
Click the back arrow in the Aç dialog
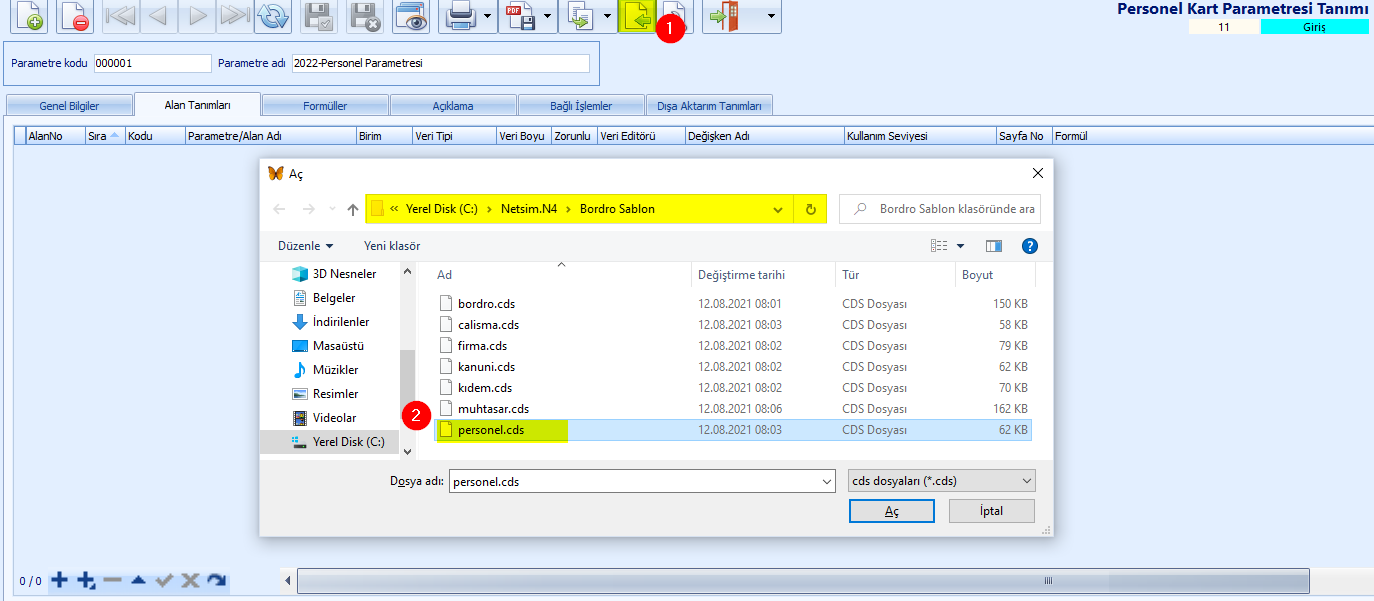click(279, 209)
